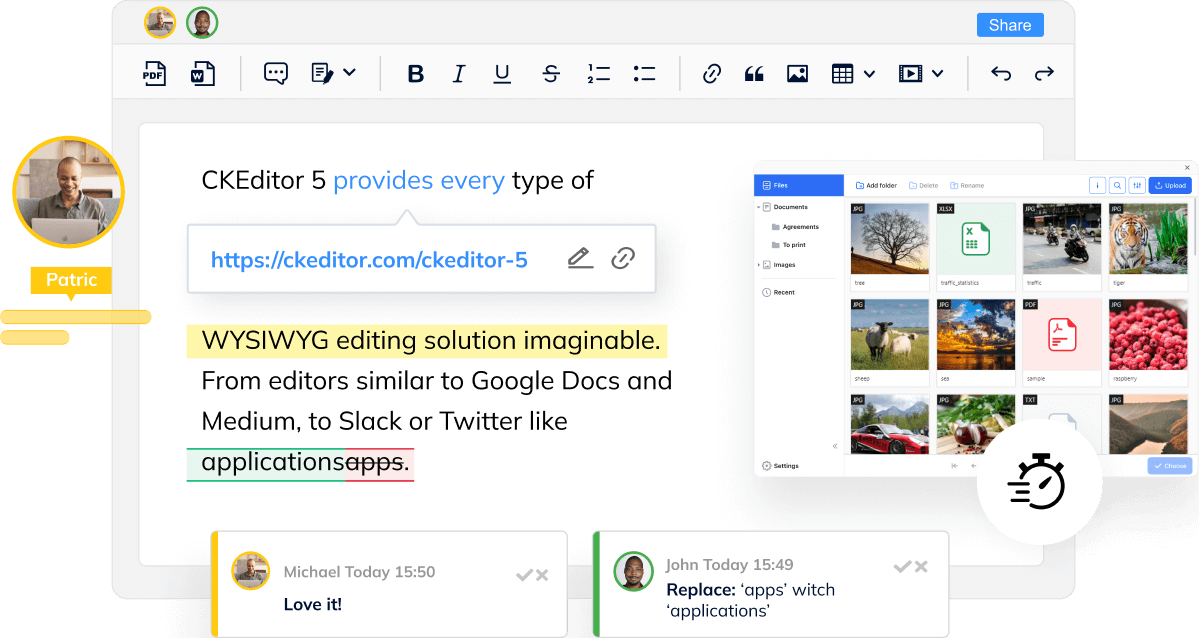Open the table insertion dropdown

[852, 73]
